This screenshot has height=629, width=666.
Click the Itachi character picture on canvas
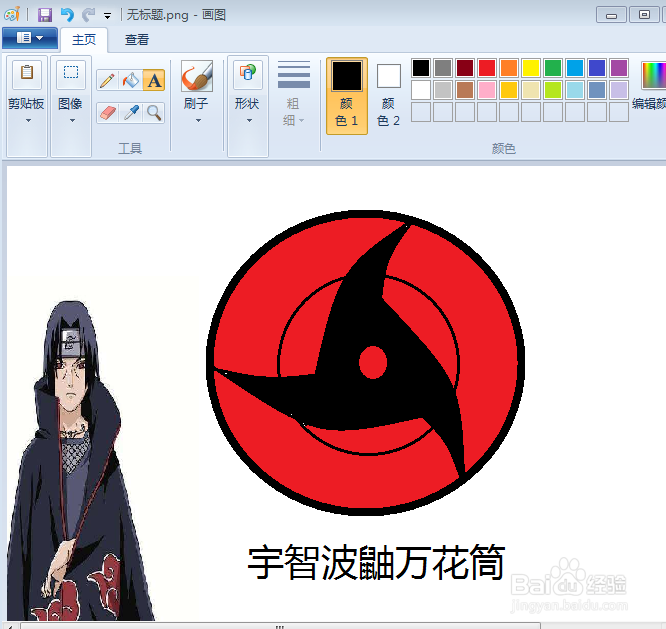(x=81, y=461)
